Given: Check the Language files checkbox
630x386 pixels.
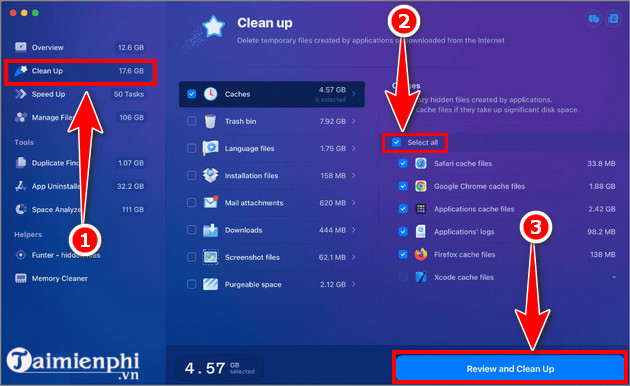Looking at the screenshot, I should pos(192,148).
